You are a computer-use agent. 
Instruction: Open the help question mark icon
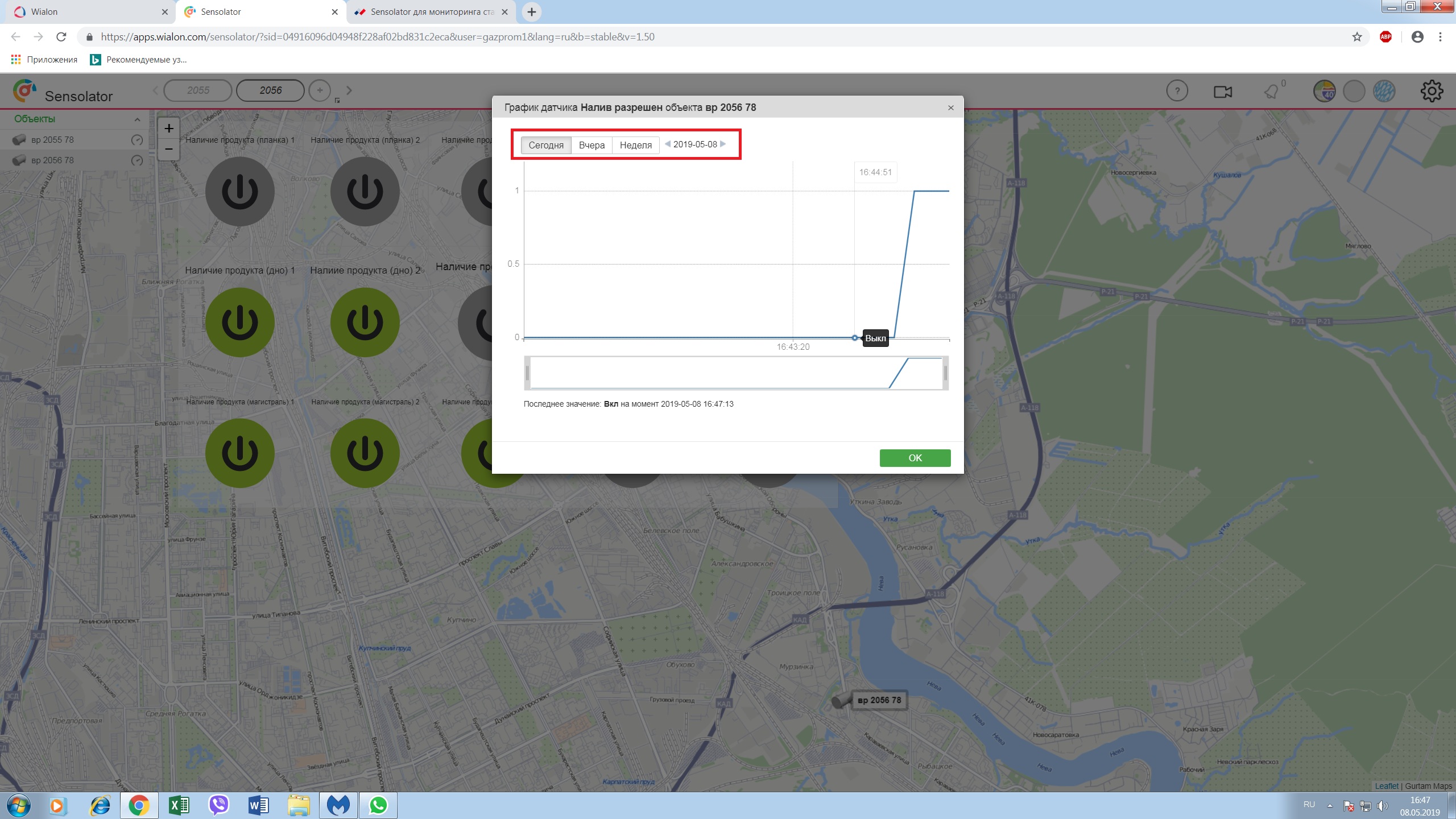1177,91
